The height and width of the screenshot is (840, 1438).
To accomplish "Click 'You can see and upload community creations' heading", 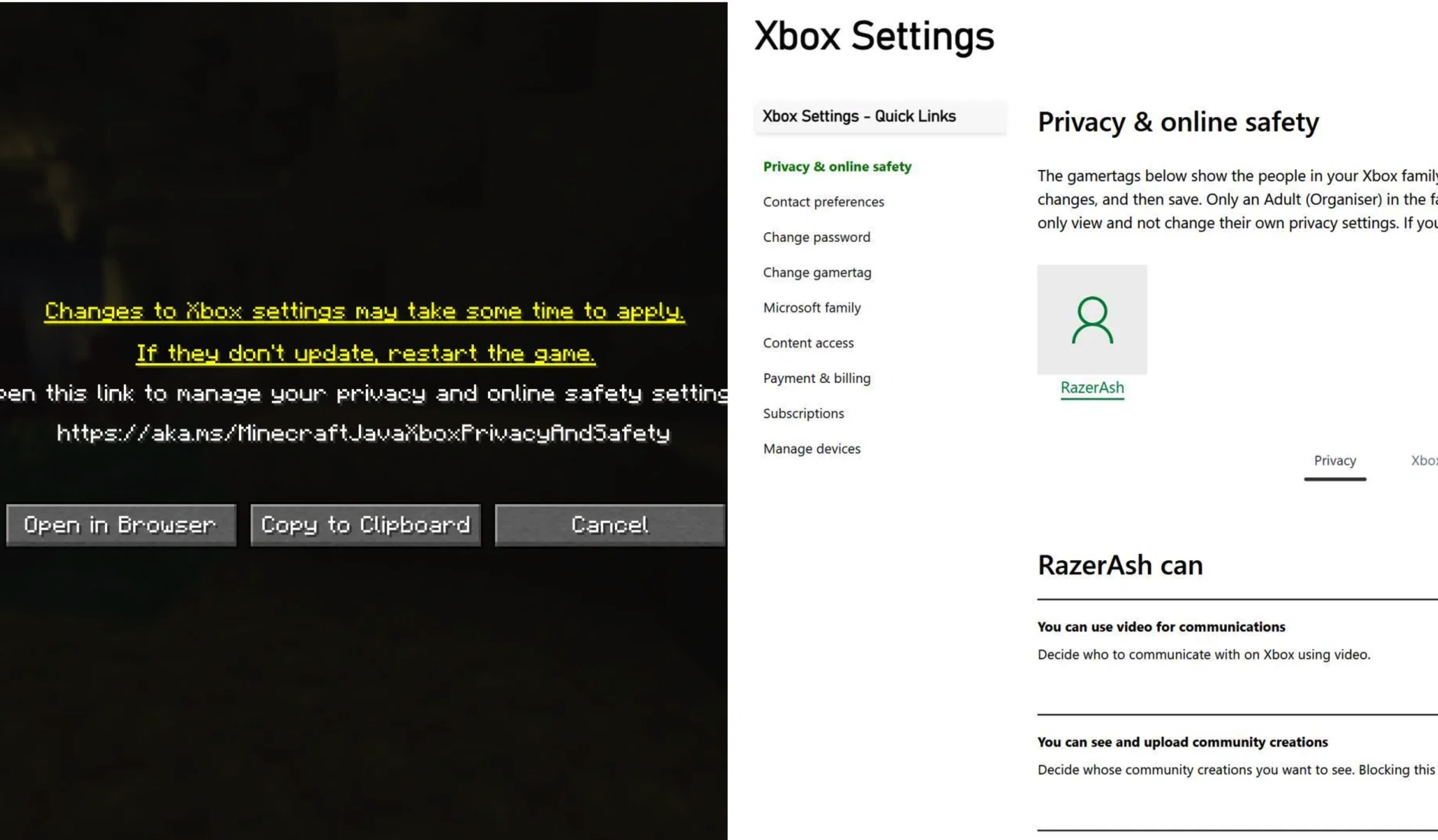I will 1182,742.
